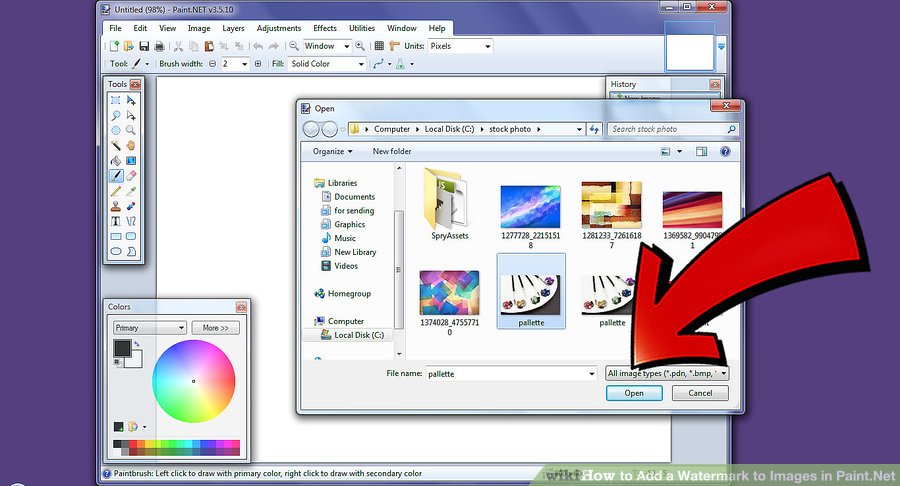Open the Edit menu
This screenshot has height=486, width=900.
pyautogui.click(x=140, y=28)
